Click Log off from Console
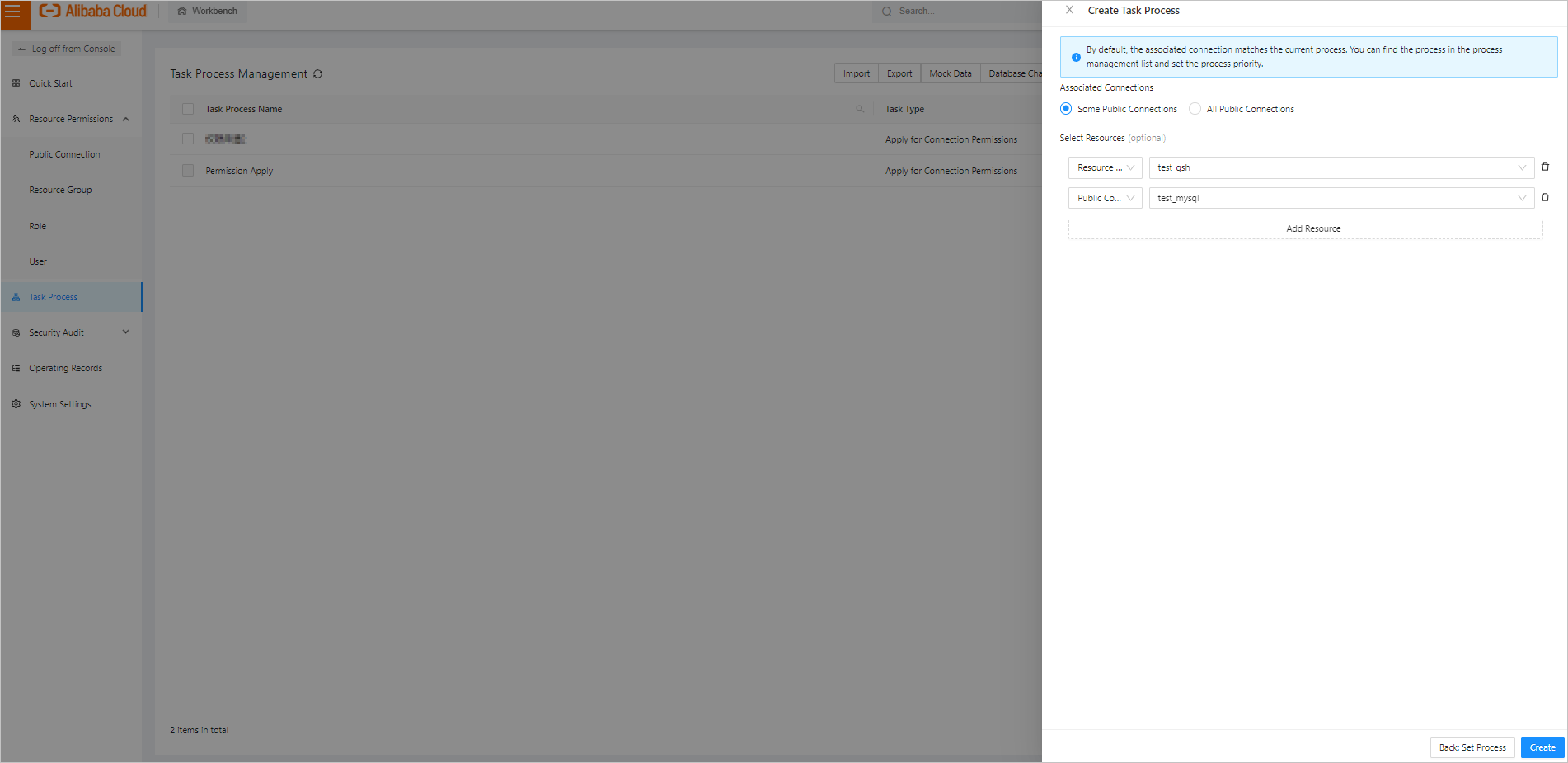Image resolution: width=1568 pixels, height=763 pixels. [67, 49]
